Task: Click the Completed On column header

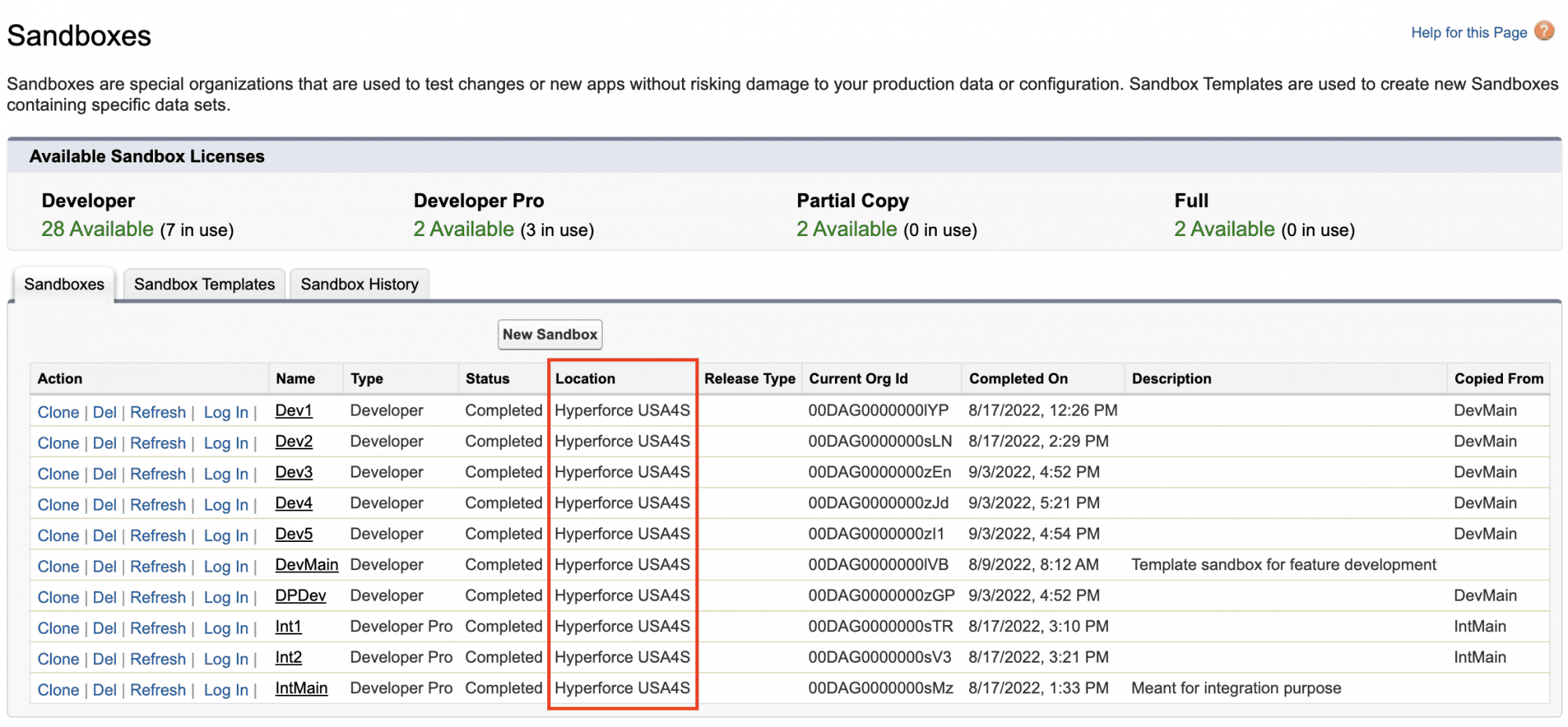Action: [x=1018, y=379]
